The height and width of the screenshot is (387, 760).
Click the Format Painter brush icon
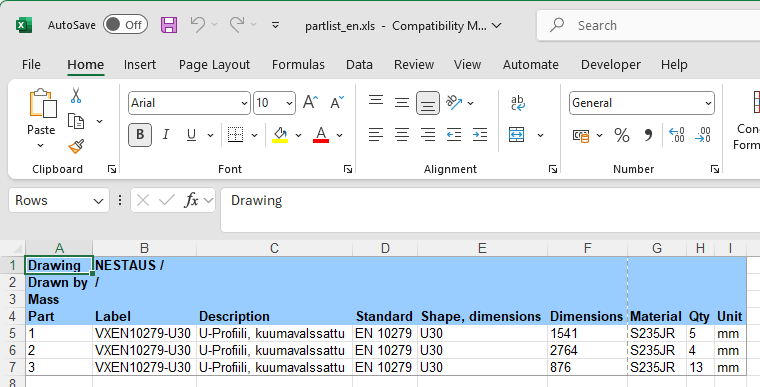tap(76, 146)
